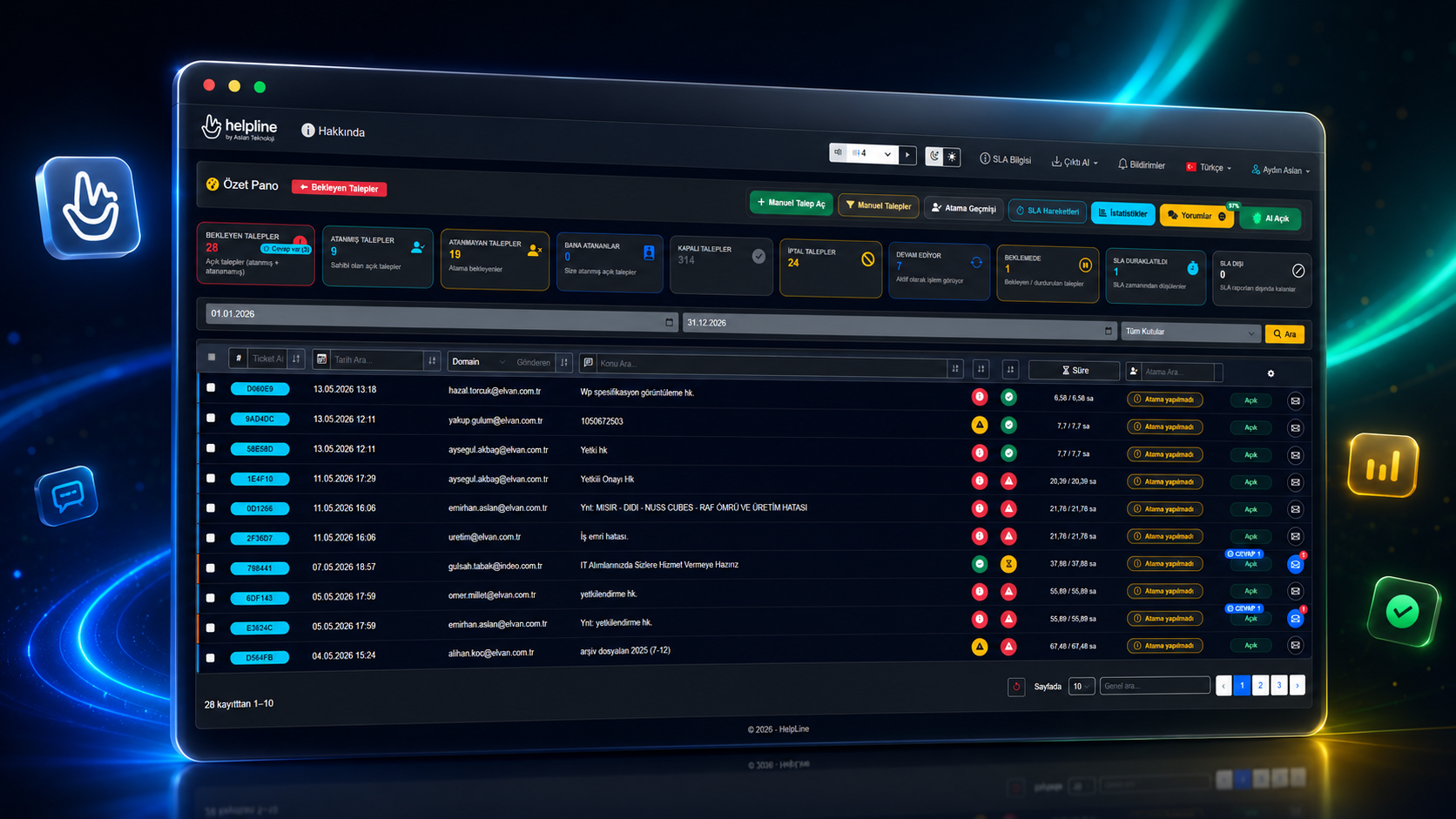Screen dimensions: 1456x819
Task: Click the Konu Ara subject search field
Action: [771, 364]
